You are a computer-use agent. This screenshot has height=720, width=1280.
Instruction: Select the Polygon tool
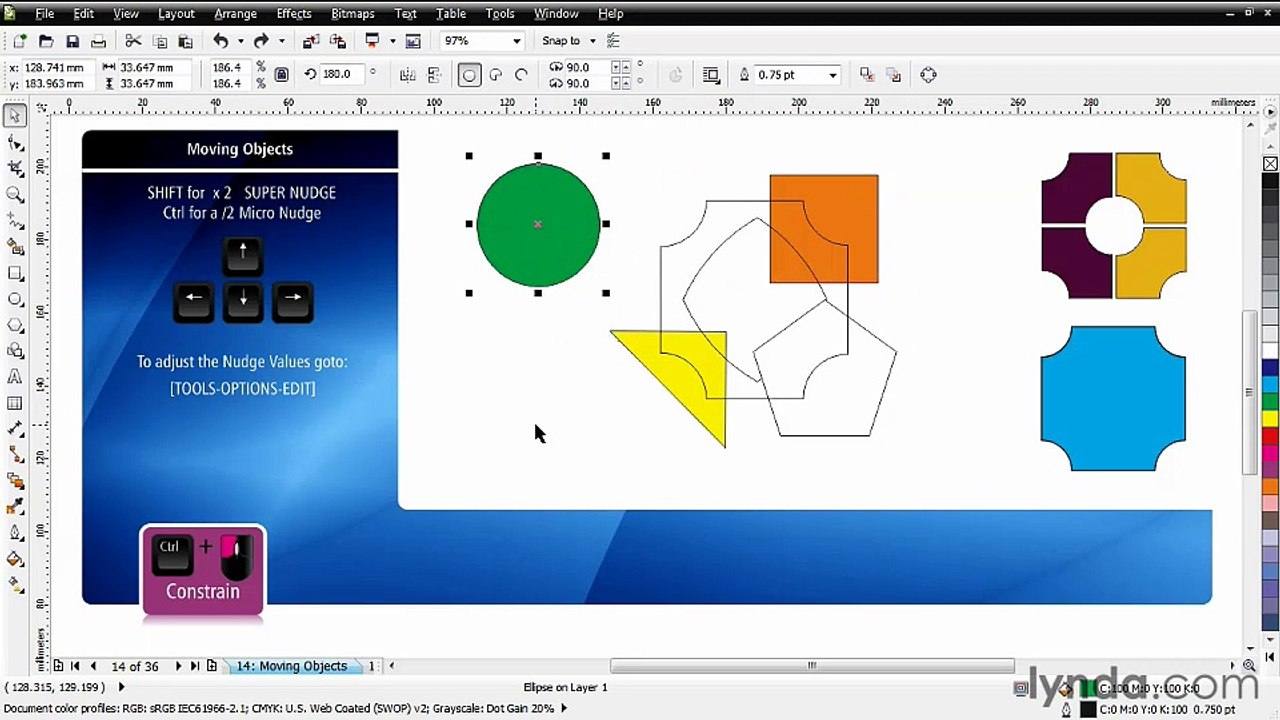[15, 325]
